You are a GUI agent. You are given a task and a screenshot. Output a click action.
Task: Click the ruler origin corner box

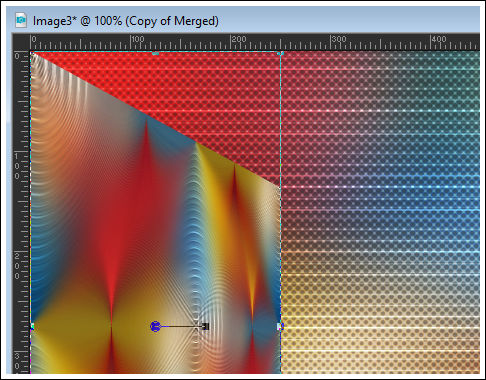click(x=21, y=42)
